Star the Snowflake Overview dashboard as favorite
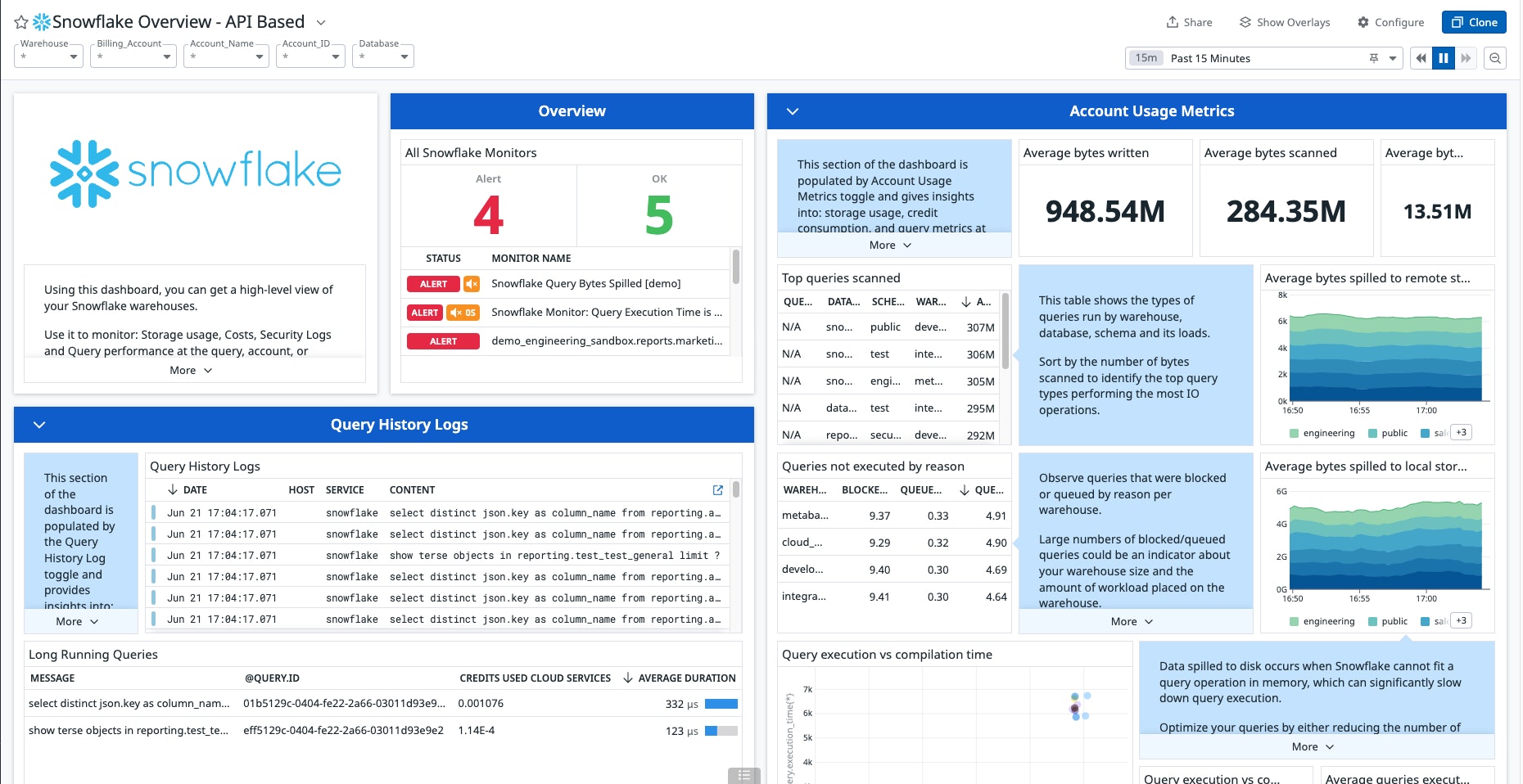 click(x=21, y=23)
